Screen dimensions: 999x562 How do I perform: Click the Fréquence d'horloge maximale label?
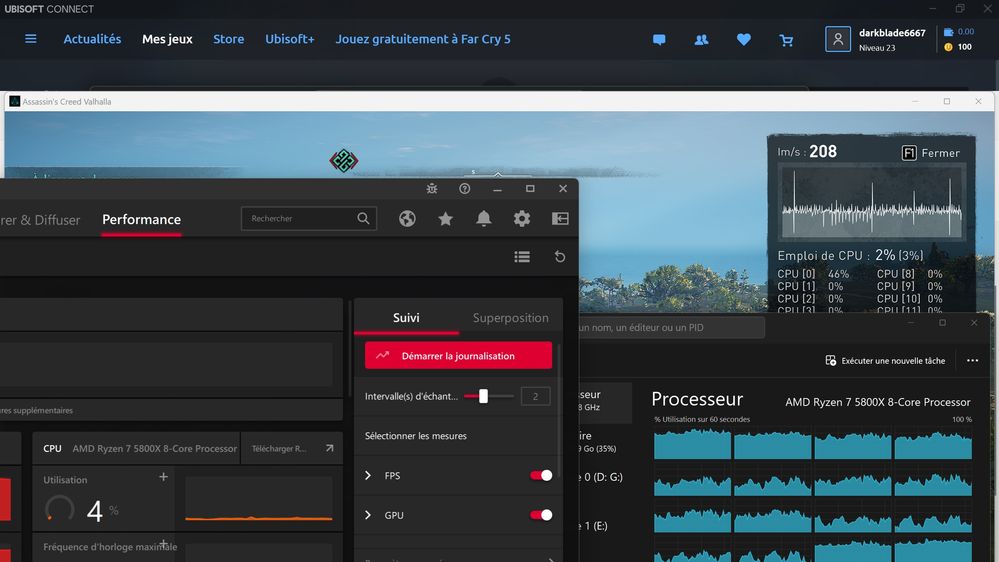coord(110,547)
